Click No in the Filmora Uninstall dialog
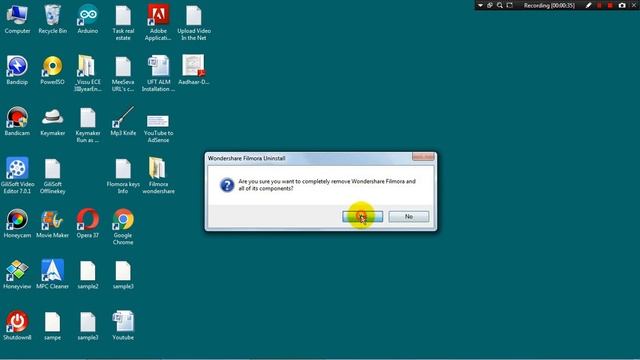This screenshot has height=360, width=640. [409, 216]
